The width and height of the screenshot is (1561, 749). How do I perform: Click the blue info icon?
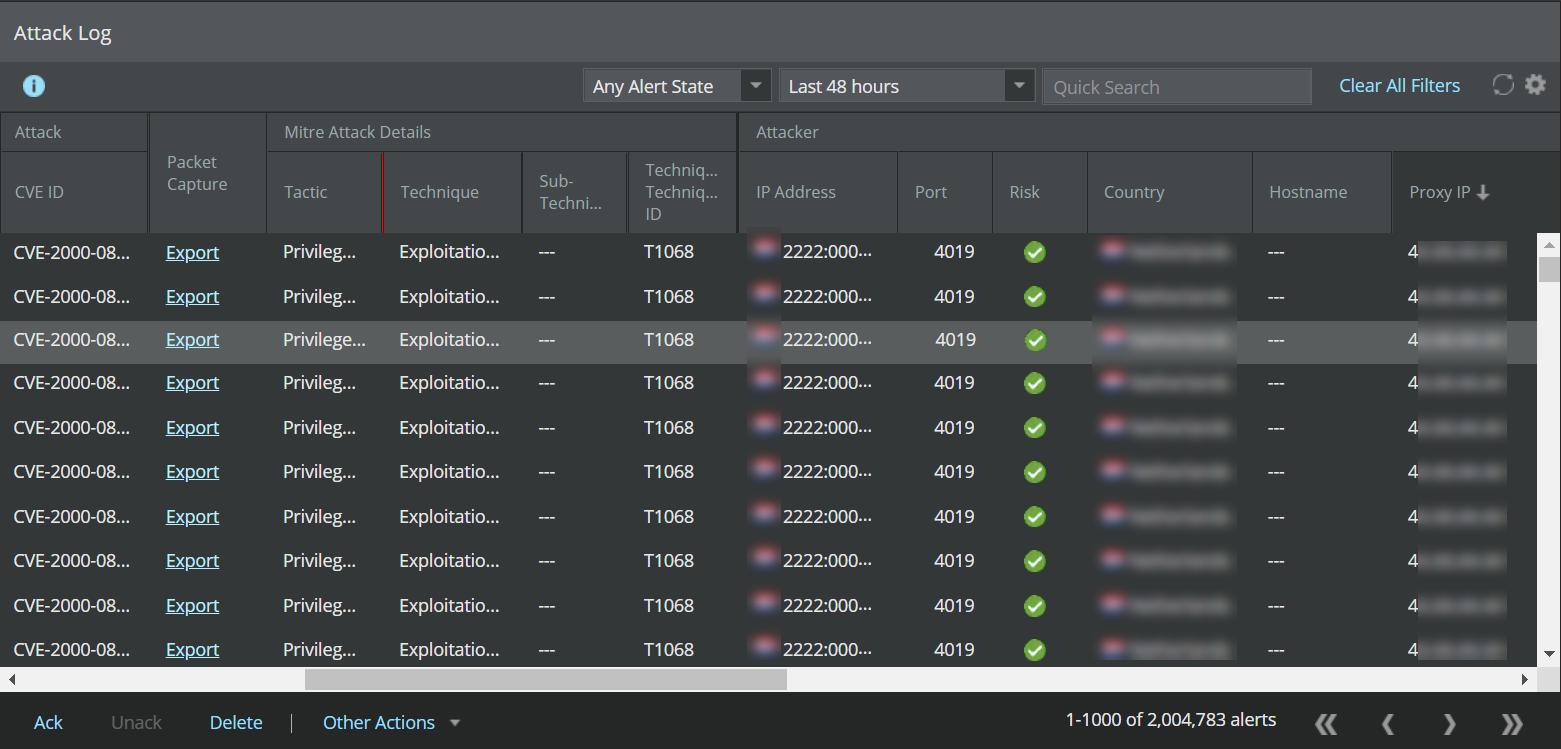pyautogui.click(x=34, y=86)
